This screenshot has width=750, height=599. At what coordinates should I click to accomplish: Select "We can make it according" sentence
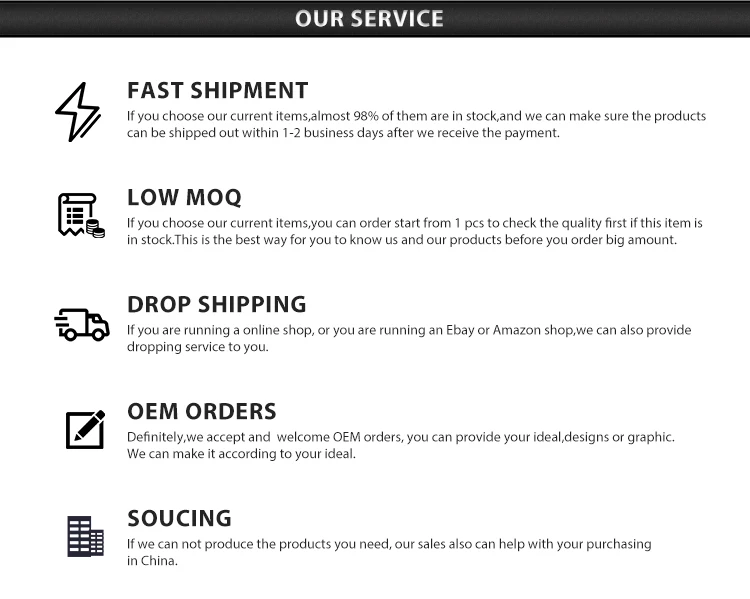(241, 454)
